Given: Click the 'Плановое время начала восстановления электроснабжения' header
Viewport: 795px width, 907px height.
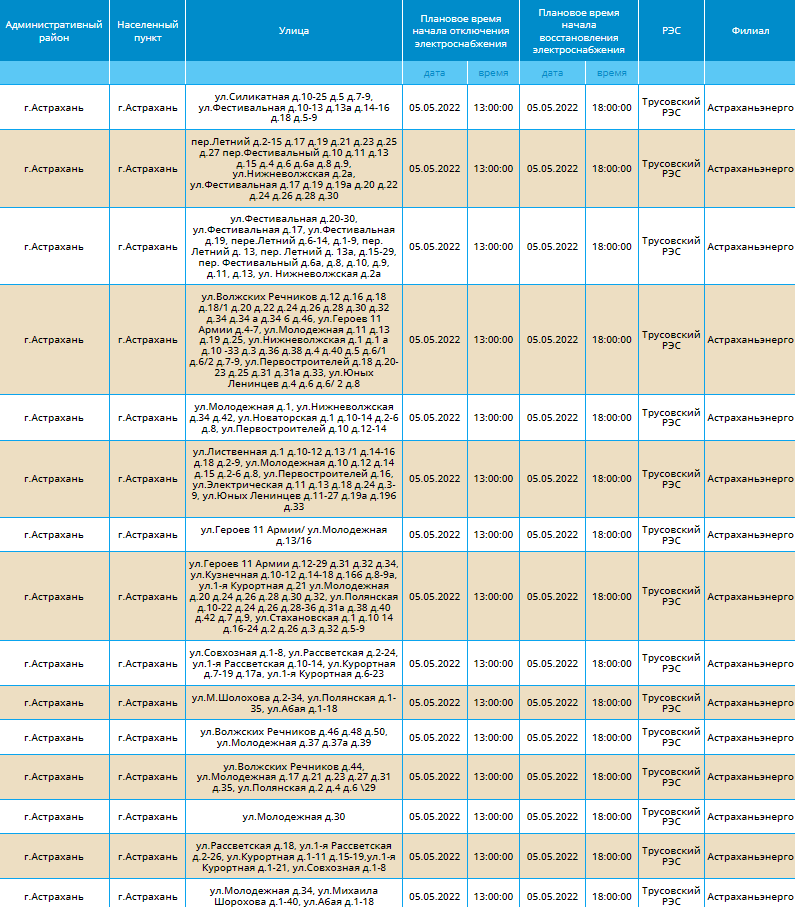Looking at the screenshot, I should (579, 31).
